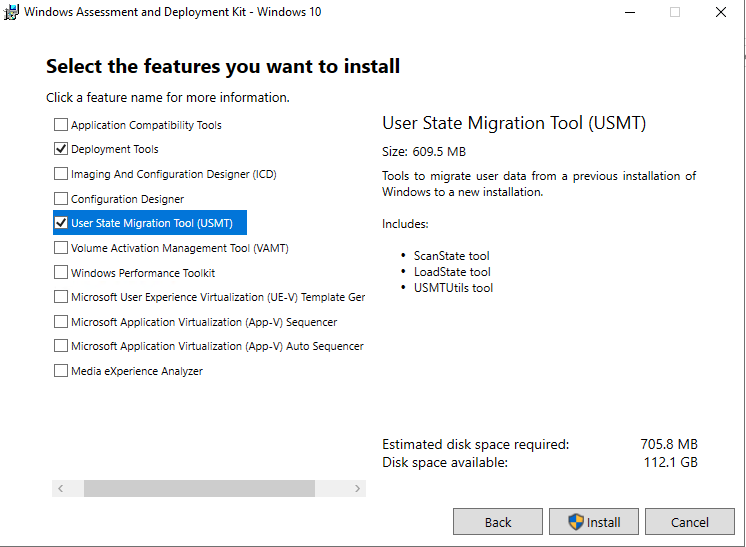Screen dimensions: 746x547
Task: Click the right arrow of horizontal scrollbar
Action: (x=357, y=488)
